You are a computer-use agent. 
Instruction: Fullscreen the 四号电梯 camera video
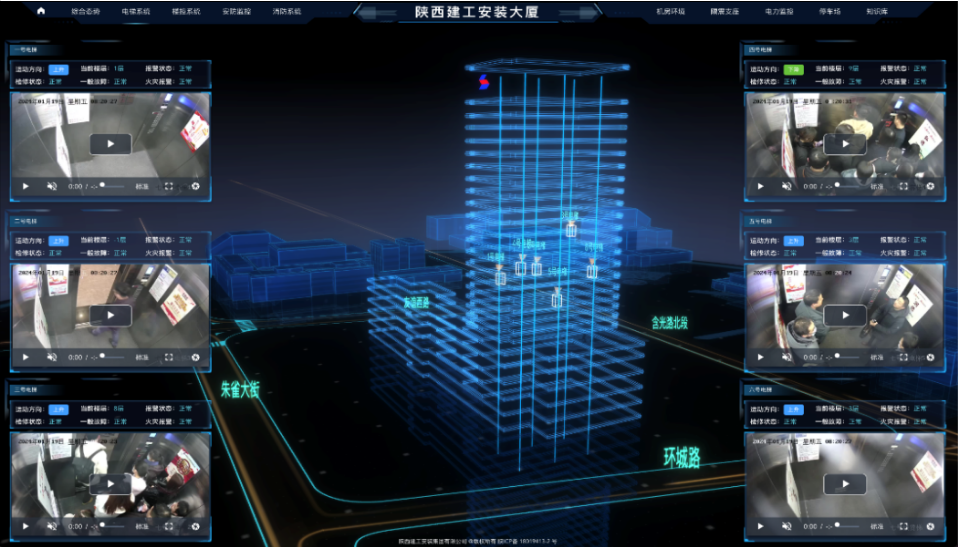pyautogui.click(x=904, y=186)
